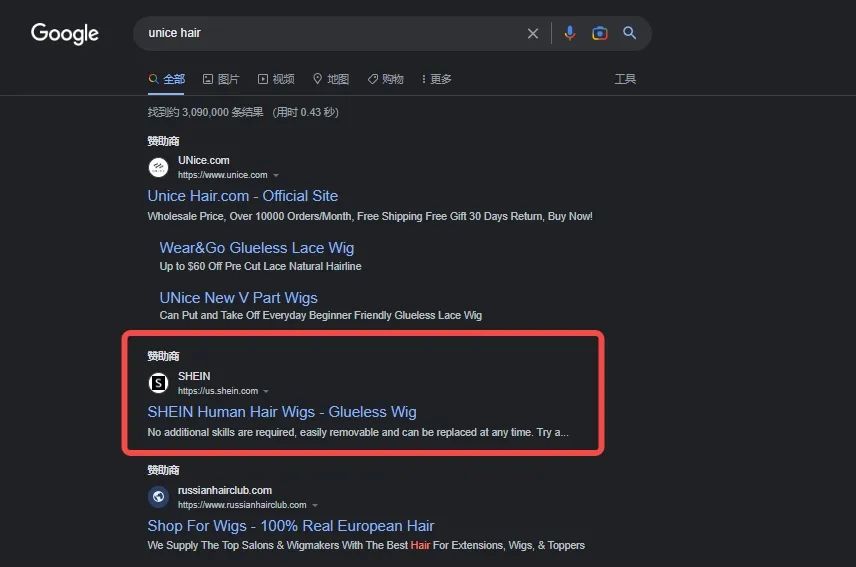Open the 工具 tools button

pos(625,79)
